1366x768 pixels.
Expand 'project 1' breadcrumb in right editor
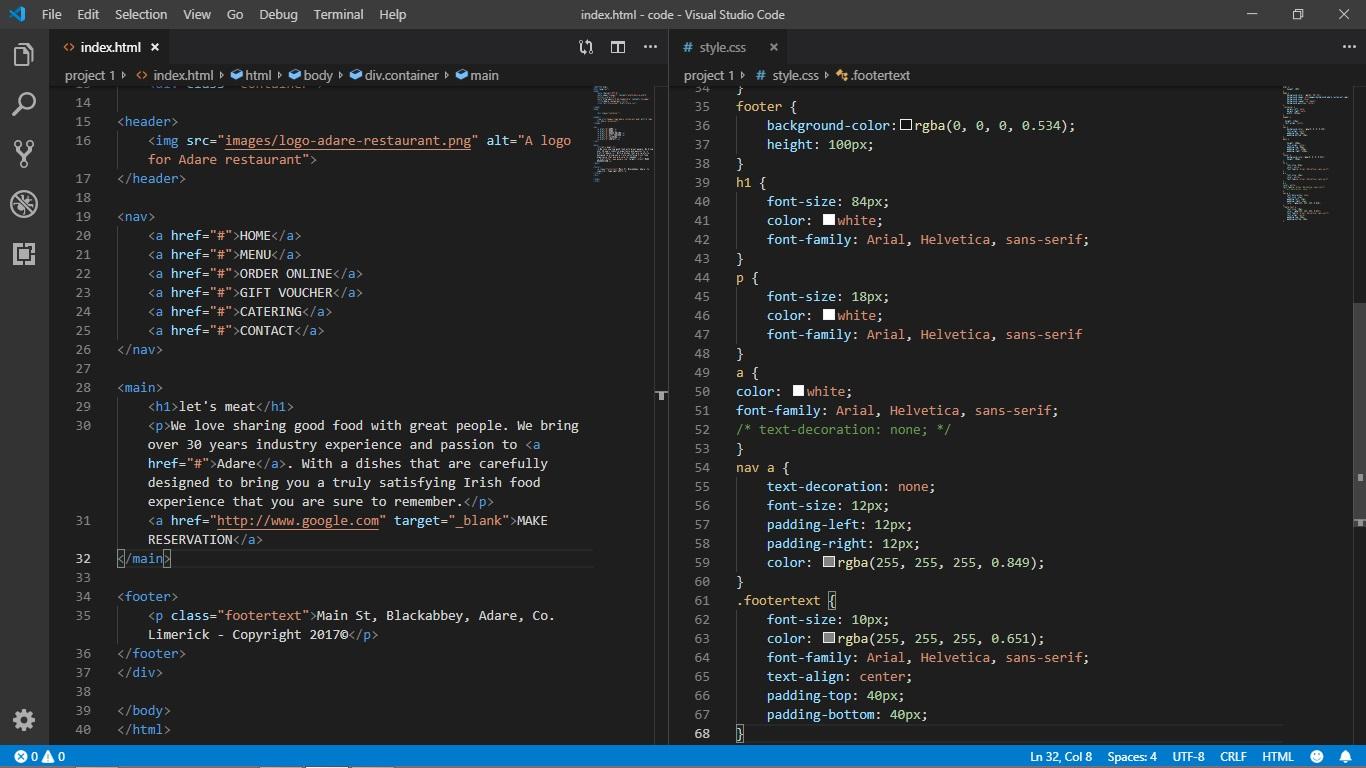click(709, 75)
